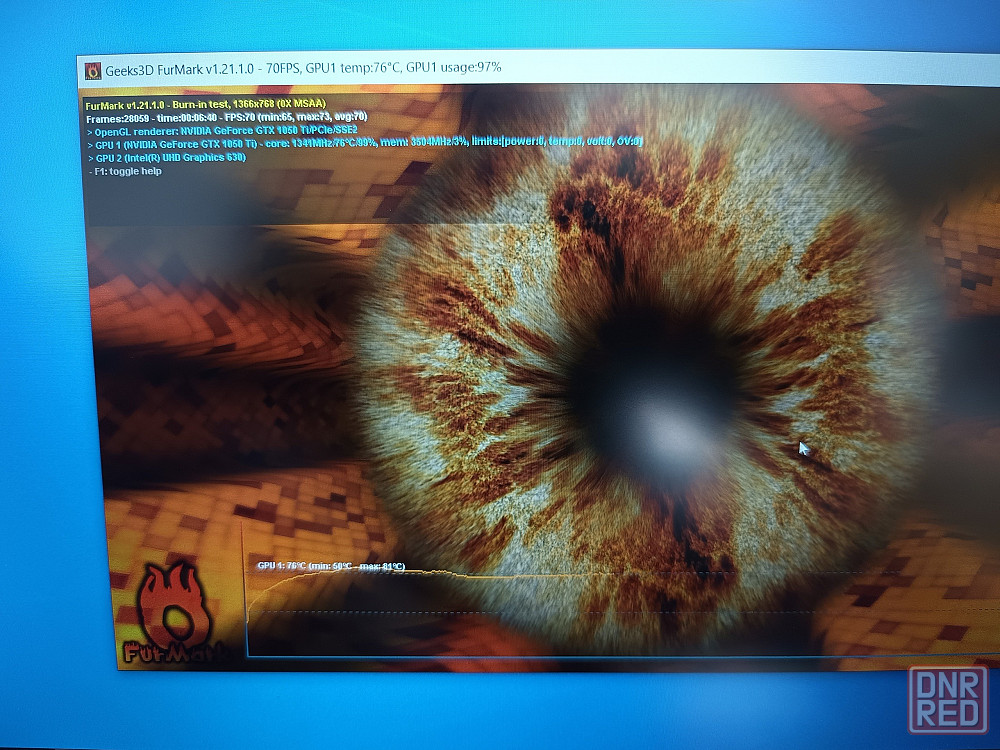Click the DNR RED watermark badge
The image size is (1000, 750).
tap(948, 700)
